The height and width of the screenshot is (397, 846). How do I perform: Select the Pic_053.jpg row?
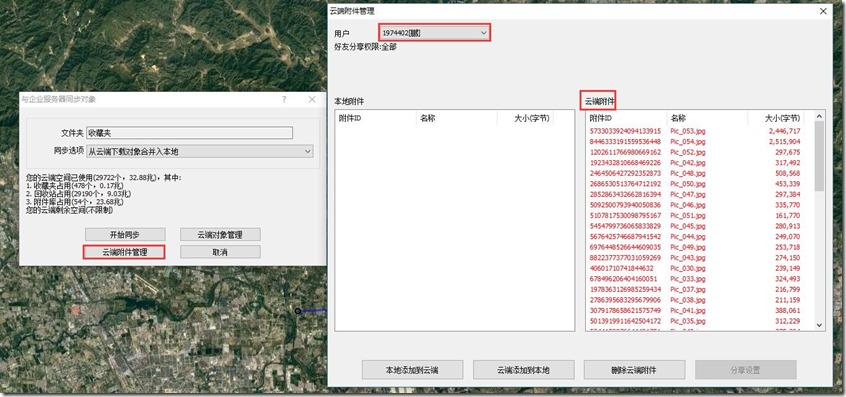(x=700, y=131)
